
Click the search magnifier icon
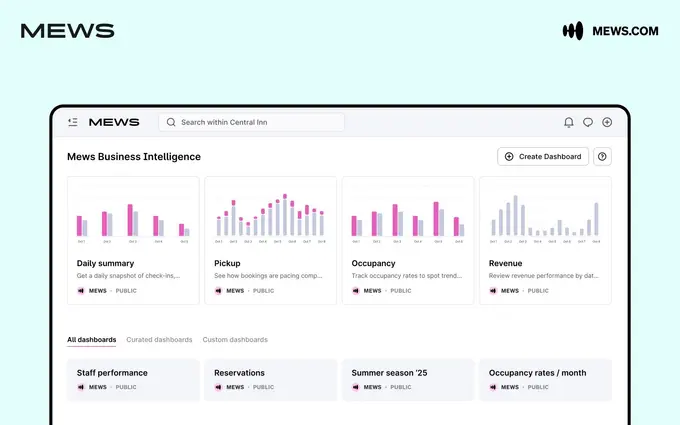pyautogui.click(x=171, y=122)
